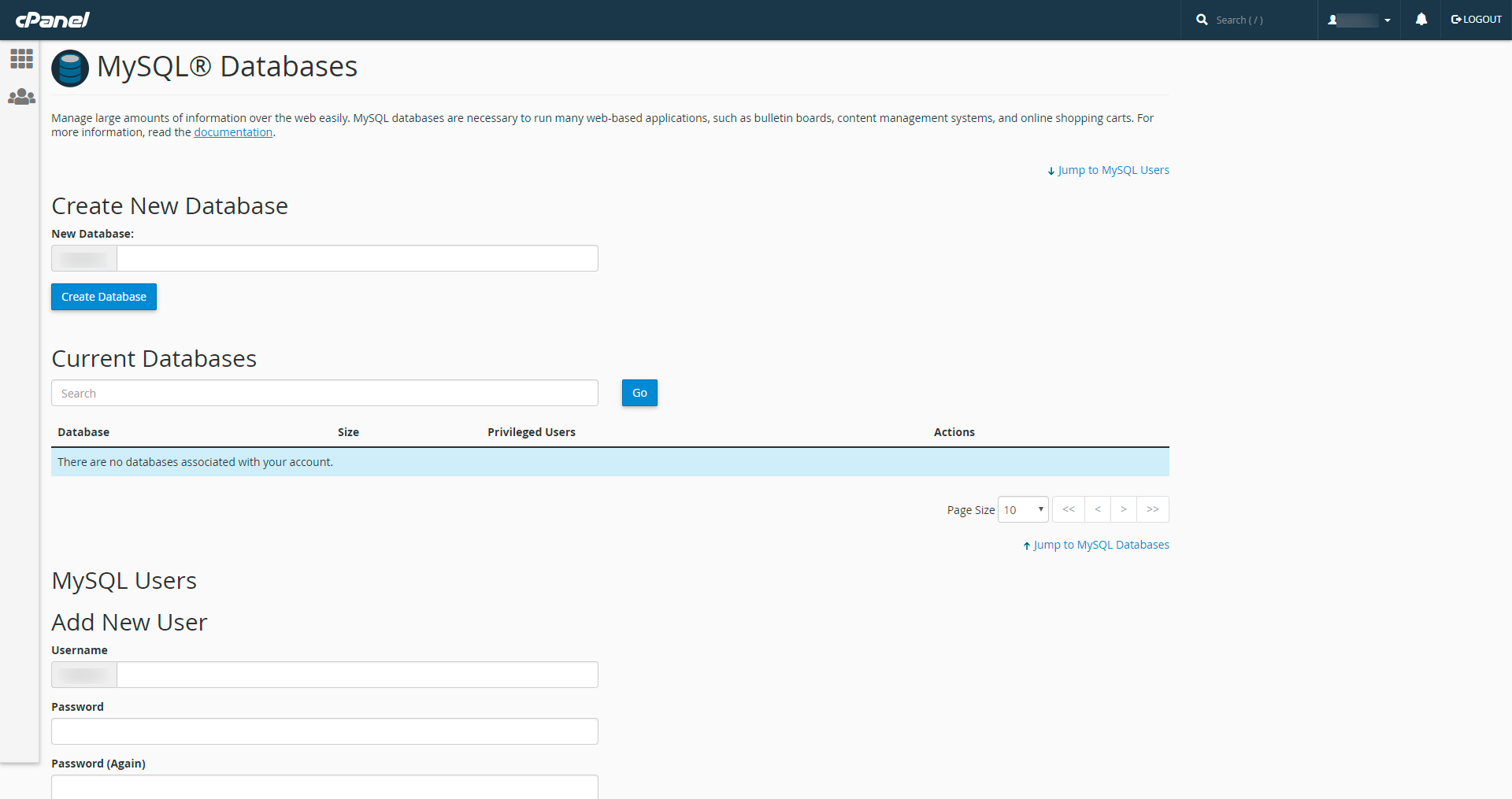The image size is (1512, 799).
Task: Click the Go button
Action: [x=639, y=393]
